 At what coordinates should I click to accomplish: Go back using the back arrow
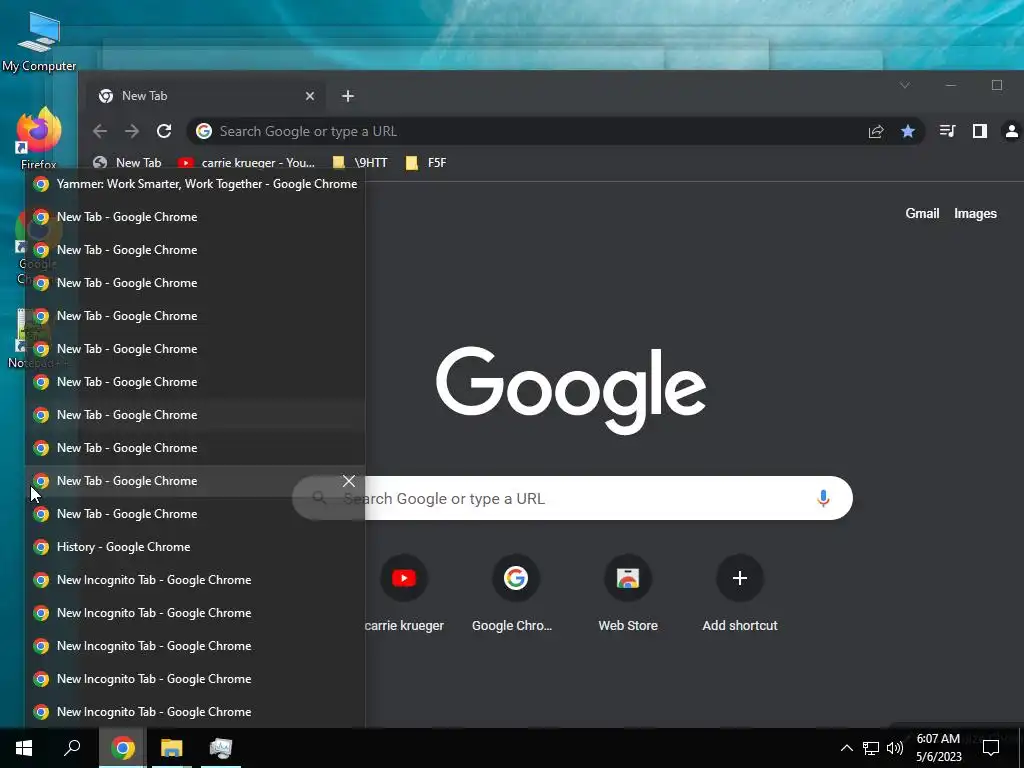coord(100,131)
